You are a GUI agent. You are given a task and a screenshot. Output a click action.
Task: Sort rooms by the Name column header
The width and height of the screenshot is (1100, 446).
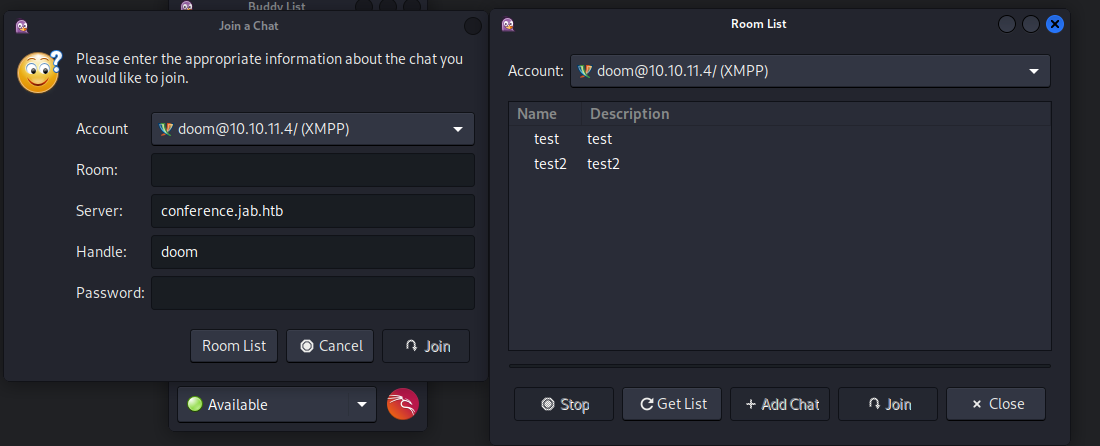click(537, 114)
